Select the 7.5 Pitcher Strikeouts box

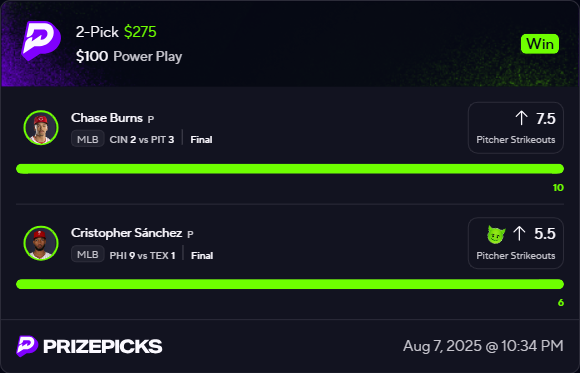click(516, 128)
